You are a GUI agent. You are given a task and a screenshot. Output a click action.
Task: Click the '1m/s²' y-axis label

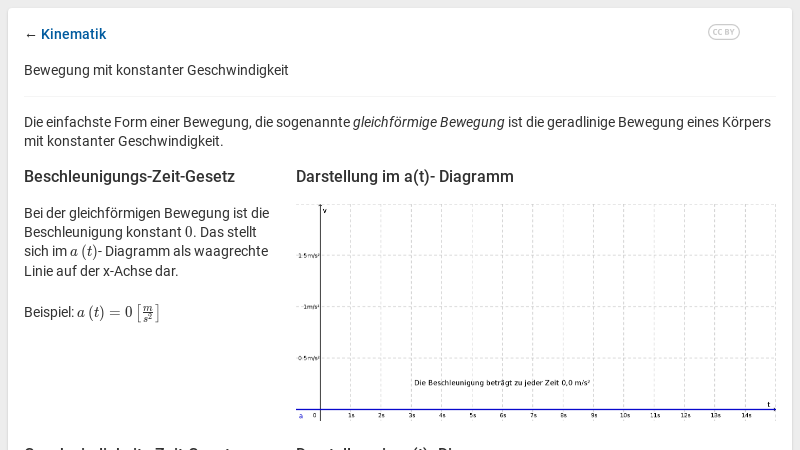point(311,307)
